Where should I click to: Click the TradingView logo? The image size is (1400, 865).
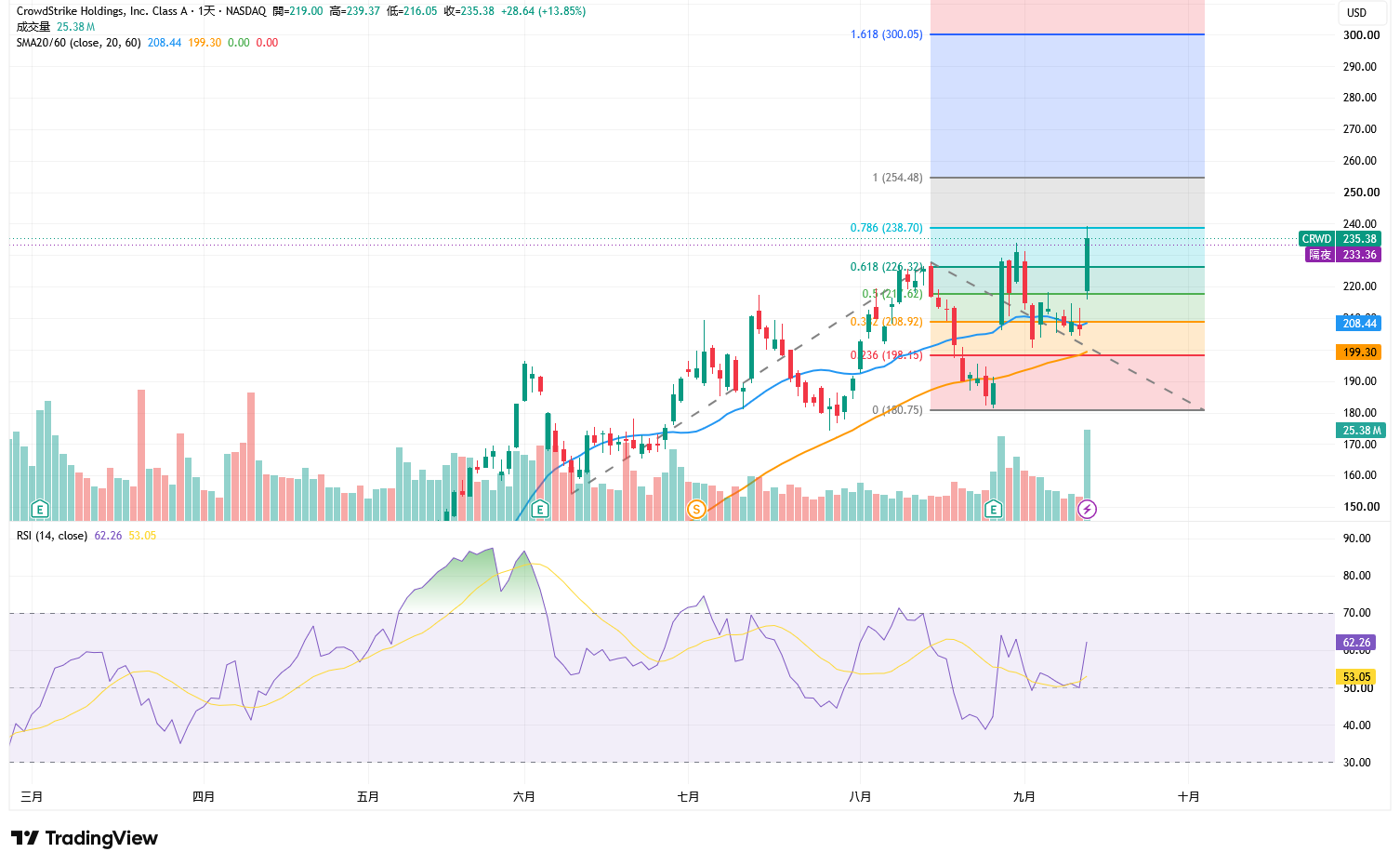[x=85, y=838]
